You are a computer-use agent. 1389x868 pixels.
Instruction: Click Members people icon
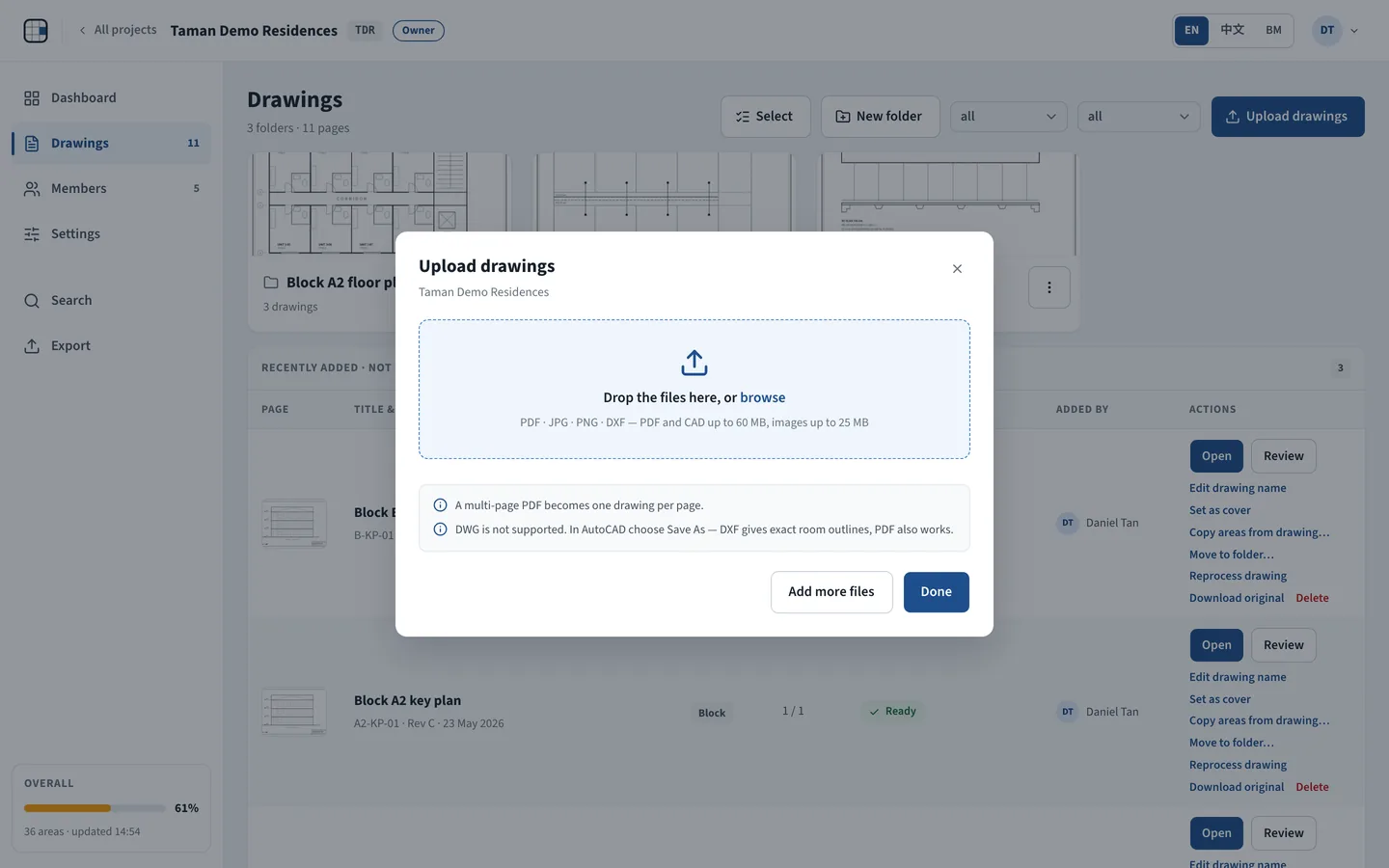32,189
